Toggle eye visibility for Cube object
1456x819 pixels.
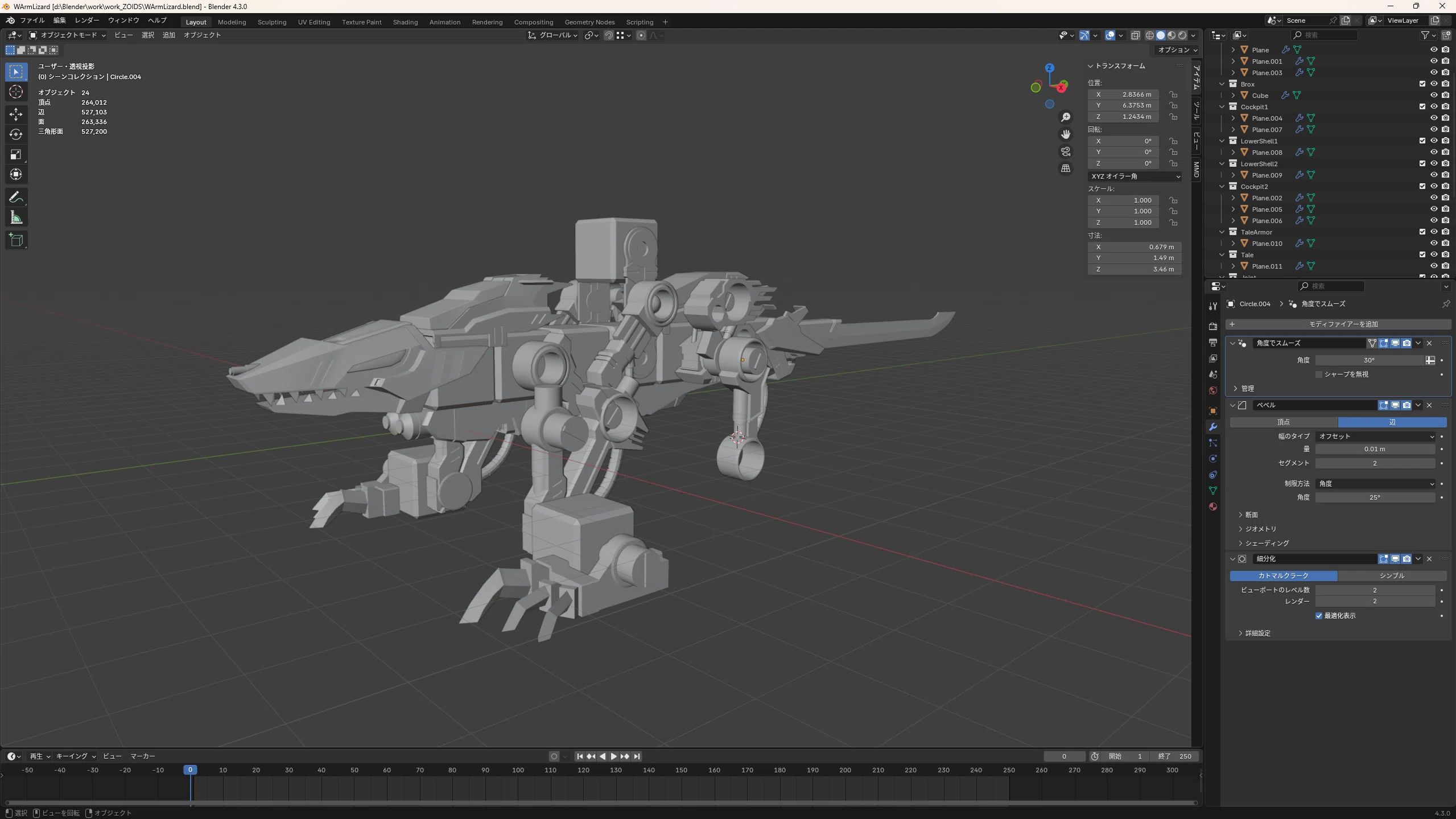1433,95
